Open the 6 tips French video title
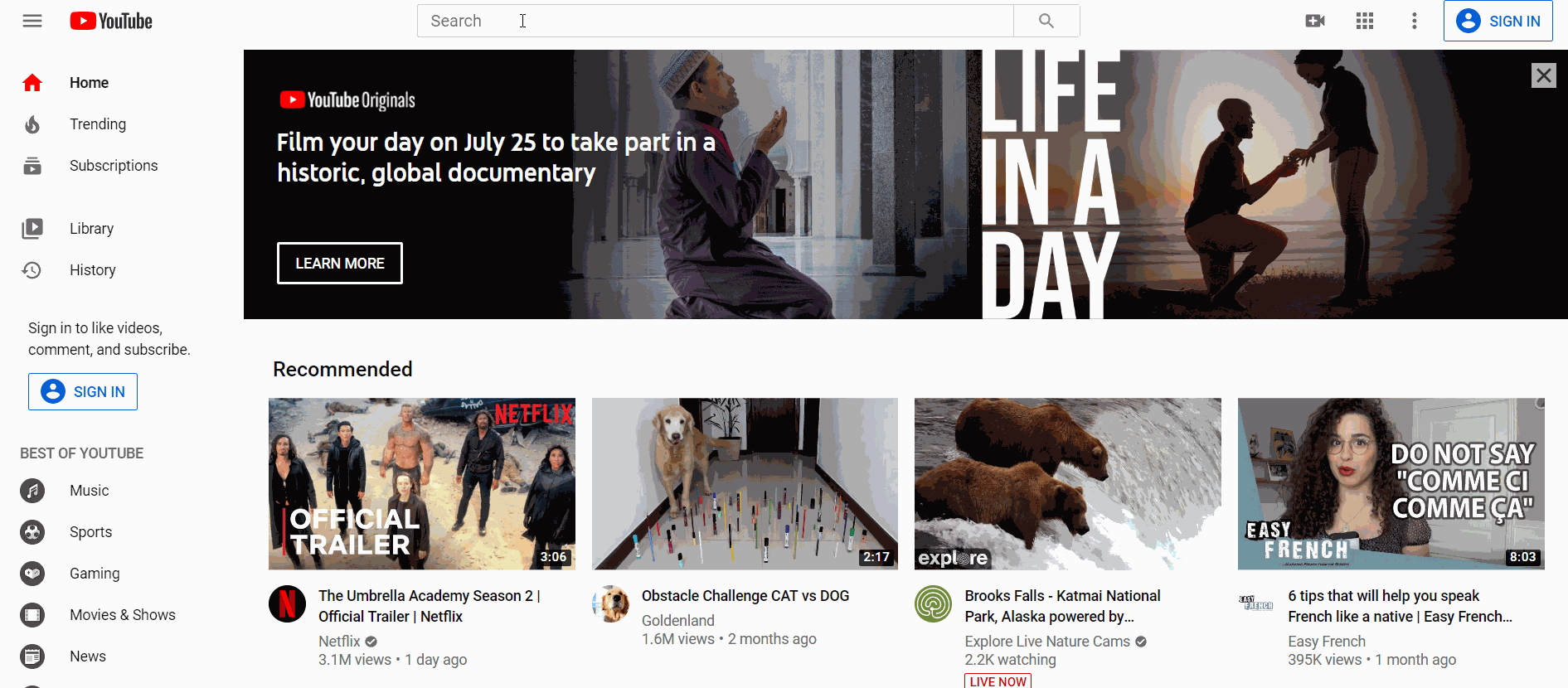 [1400, 606]
